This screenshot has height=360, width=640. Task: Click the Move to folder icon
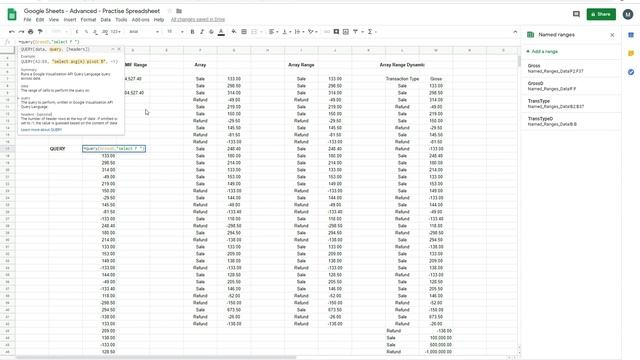[179, 11]
